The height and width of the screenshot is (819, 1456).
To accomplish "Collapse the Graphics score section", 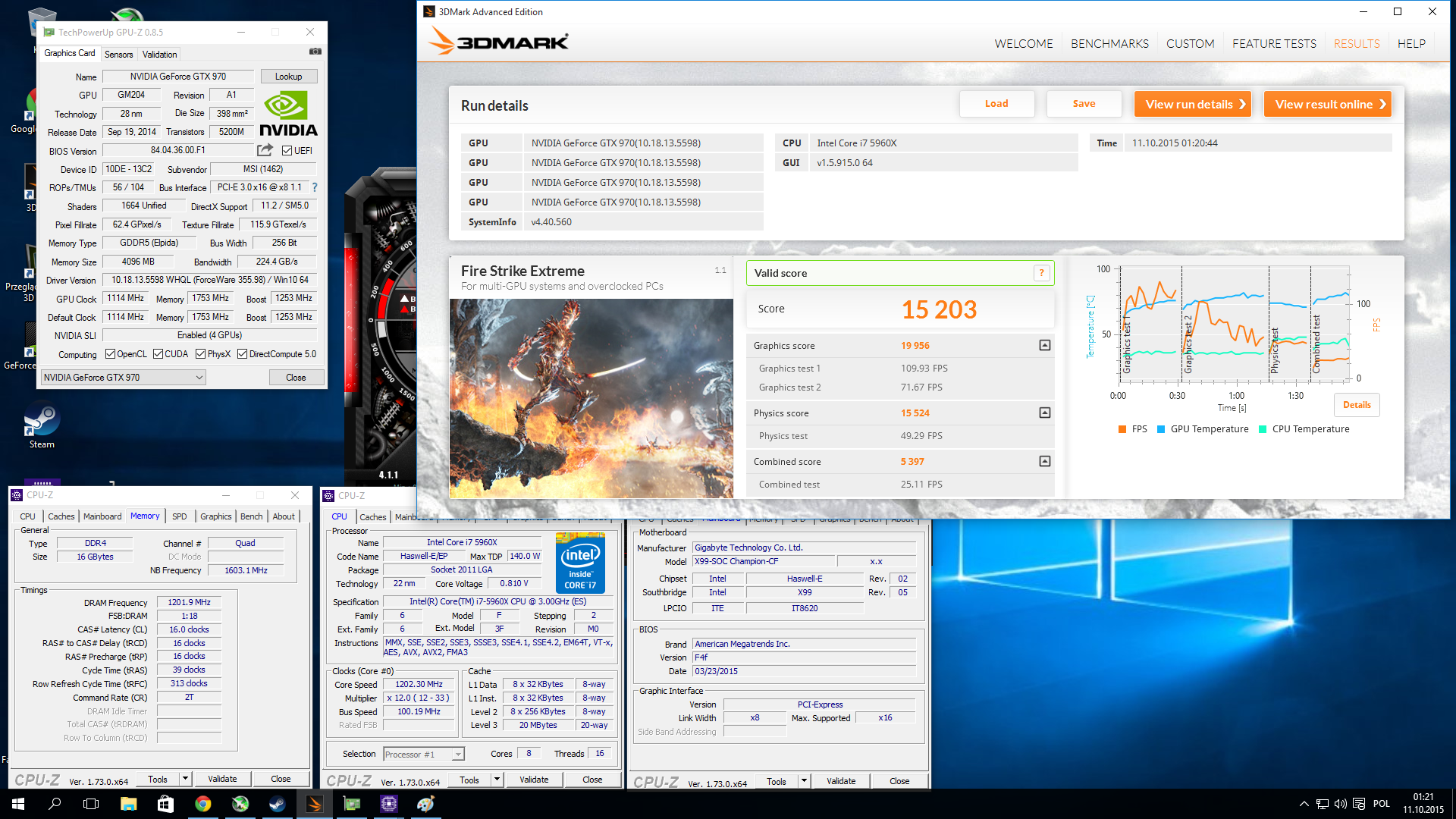I will pyautogui.click(x=1044, y=346).
